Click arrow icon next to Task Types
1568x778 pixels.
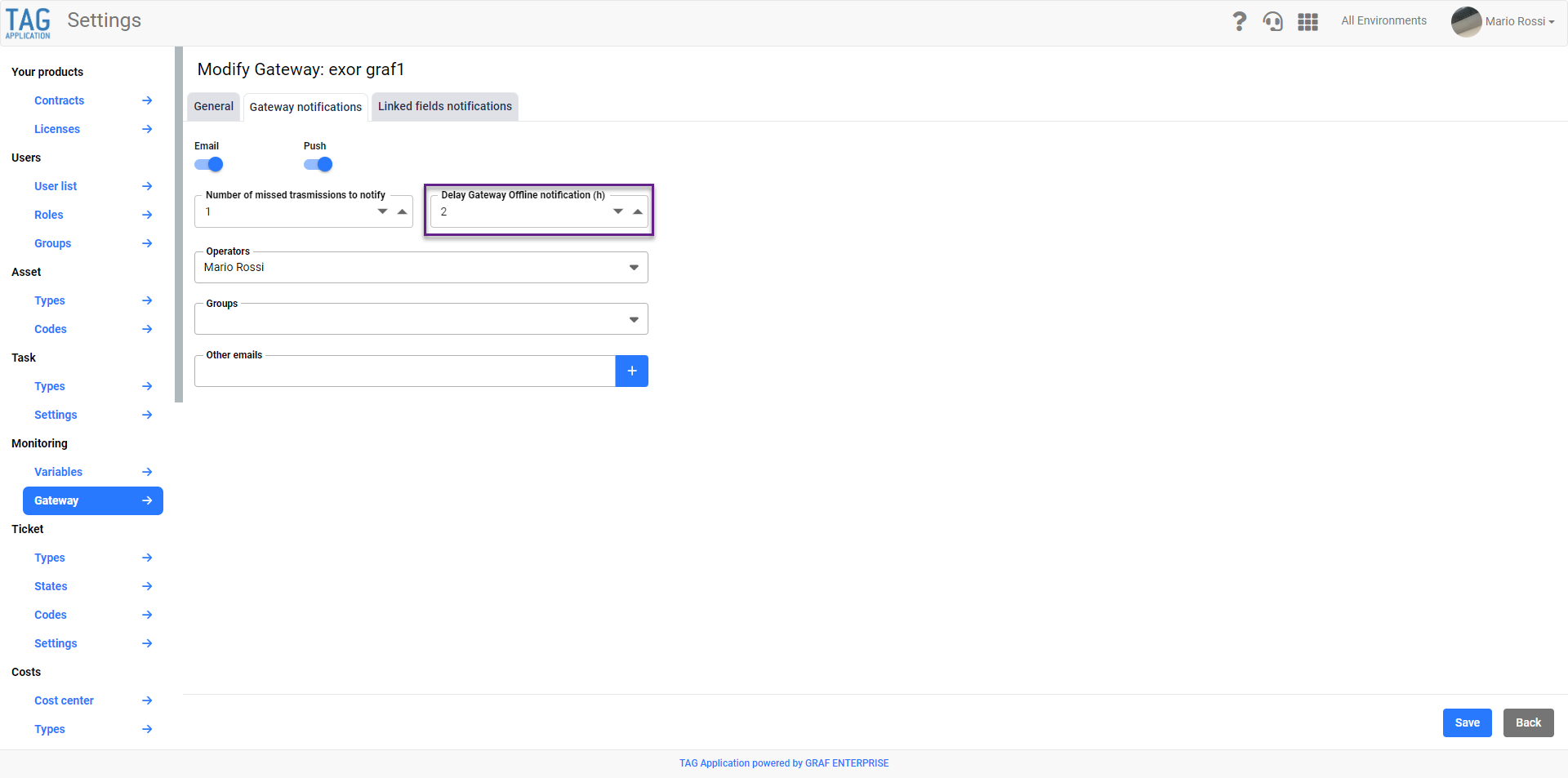147,386
